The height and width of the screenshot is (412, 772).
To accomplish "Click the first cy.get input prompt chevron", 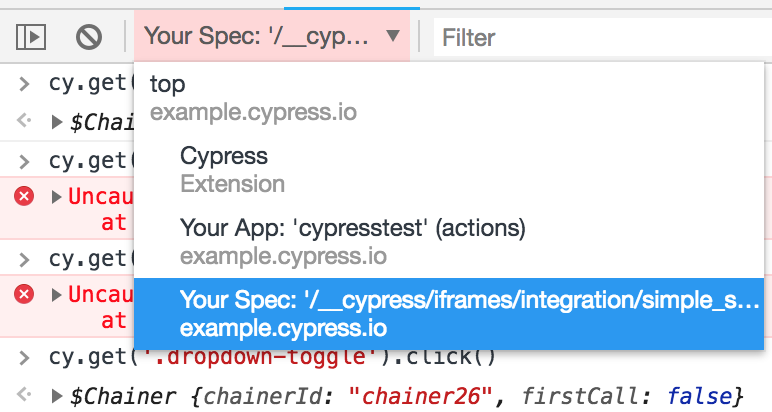I will pyautogui.click(x=24, y=84).
